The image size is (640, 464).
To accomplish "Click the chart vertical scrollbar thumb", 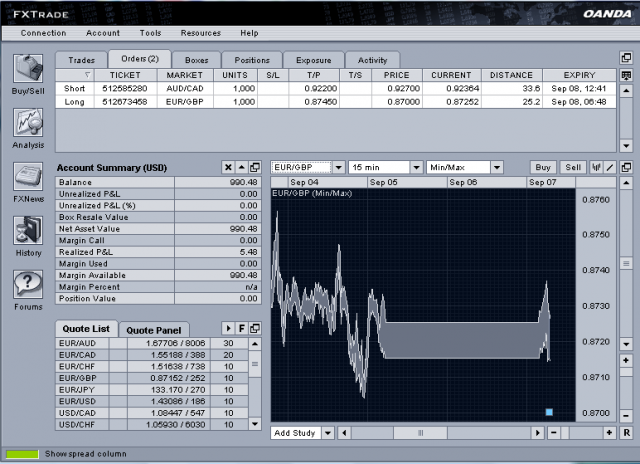I will (626, 263).
